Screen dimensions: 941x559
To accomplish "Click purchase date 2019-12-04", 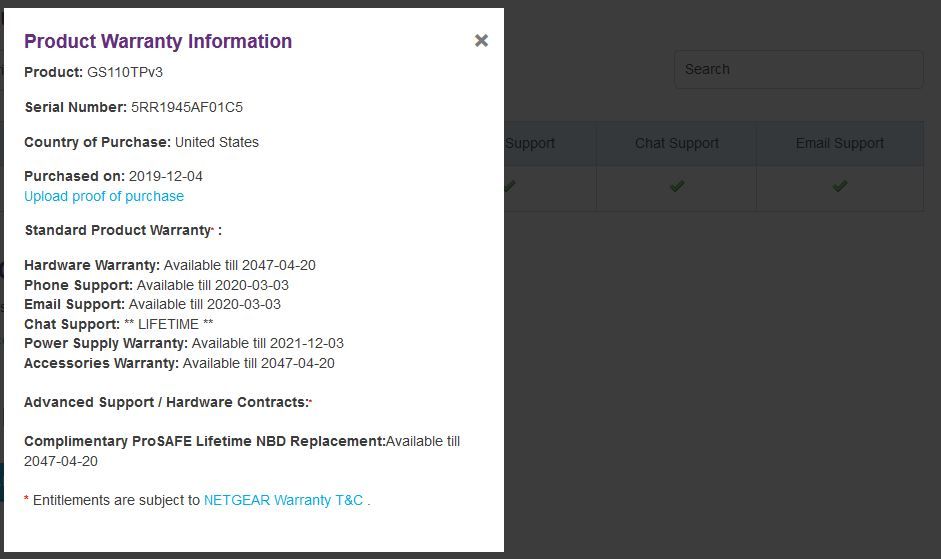I will [x=166, y=177].
